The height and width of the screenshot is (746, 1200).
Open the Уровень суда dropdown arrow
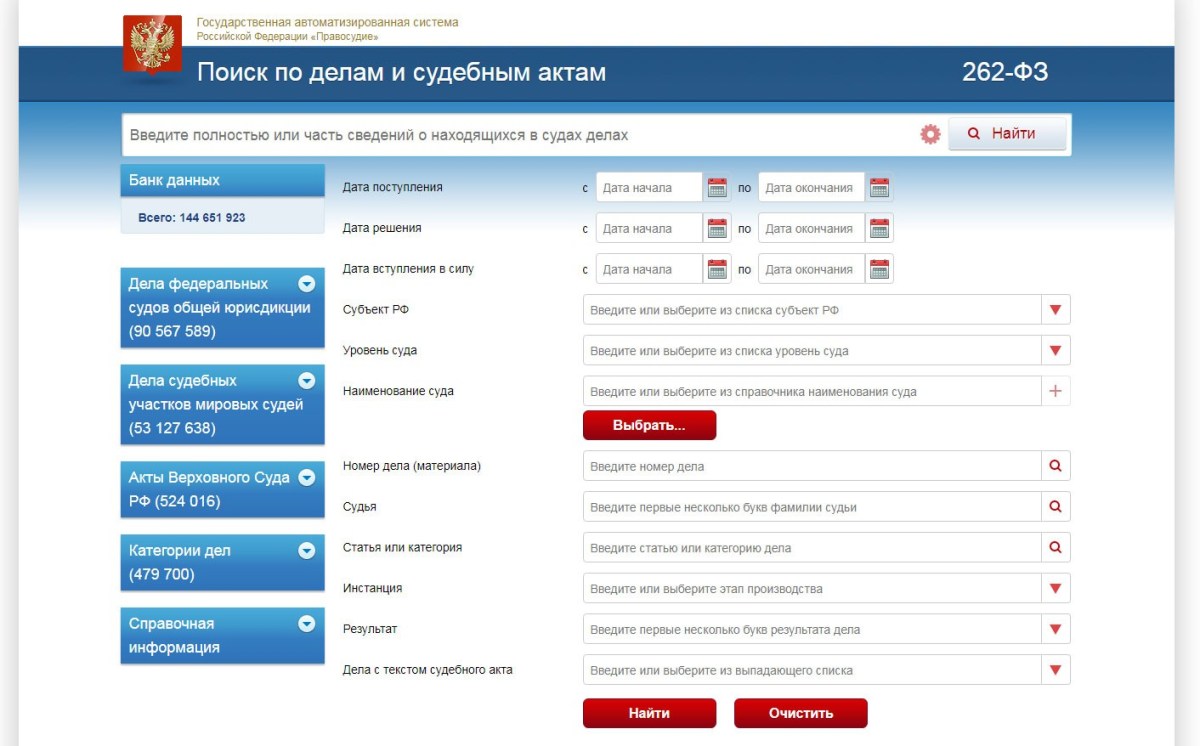coord(1055,351)
